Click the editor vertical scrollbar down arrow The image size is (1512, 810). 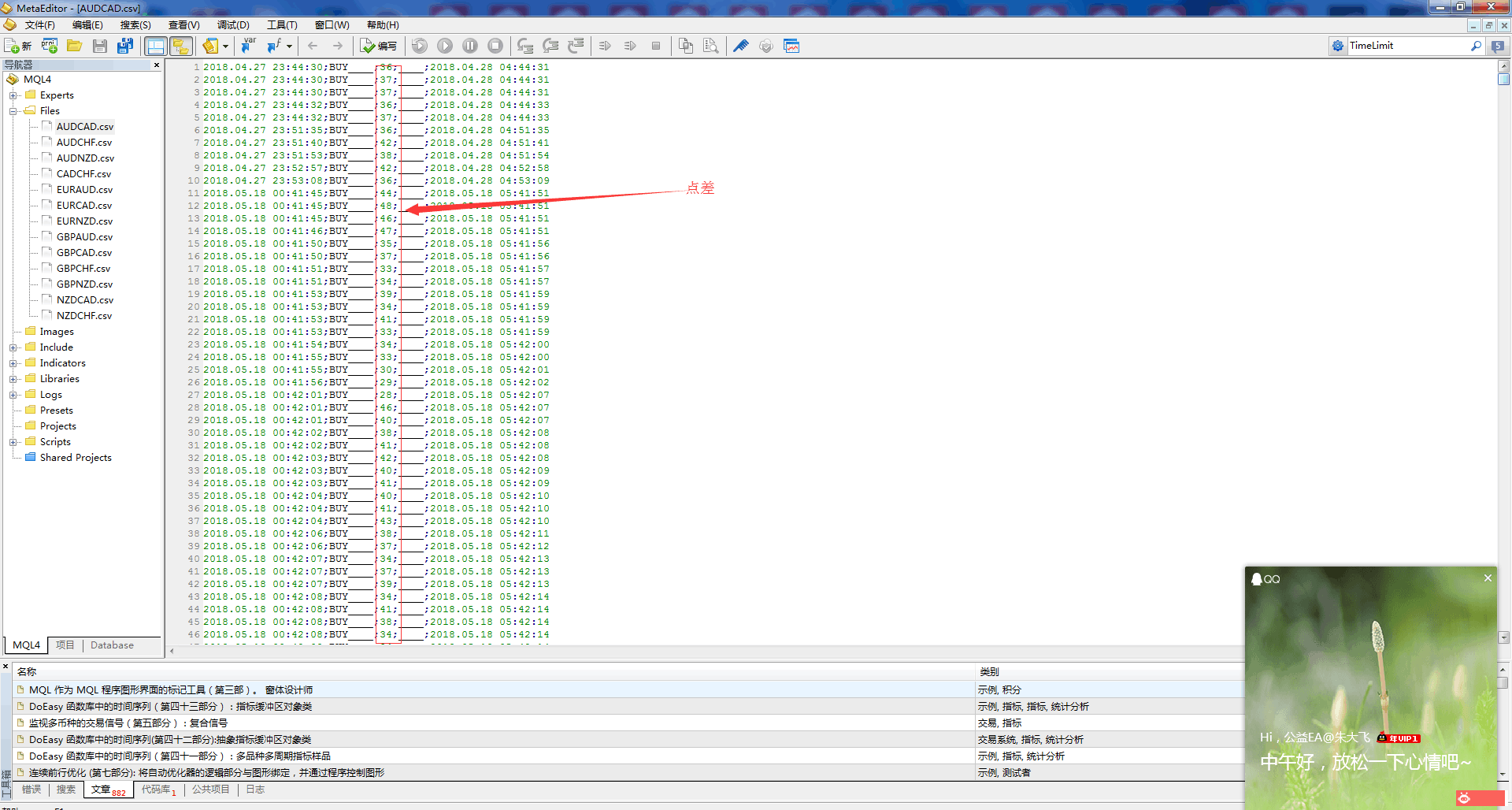click(x=1504, y=637)
